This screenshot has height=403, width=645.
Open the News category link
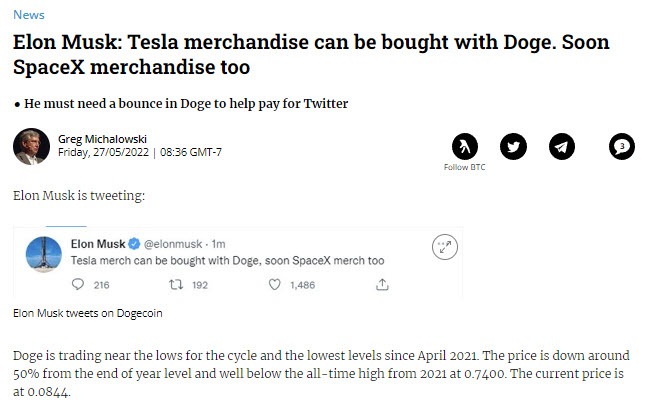[x=29, y=15]
